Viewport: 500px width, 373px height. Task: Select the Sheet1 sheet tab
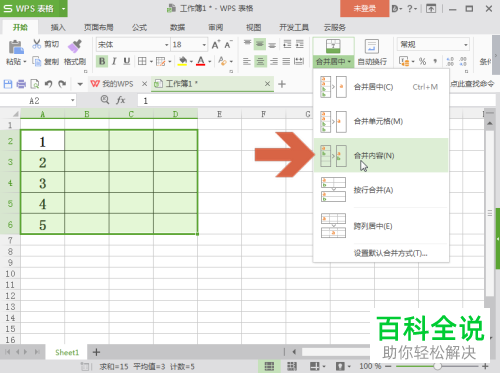point(67,352)
